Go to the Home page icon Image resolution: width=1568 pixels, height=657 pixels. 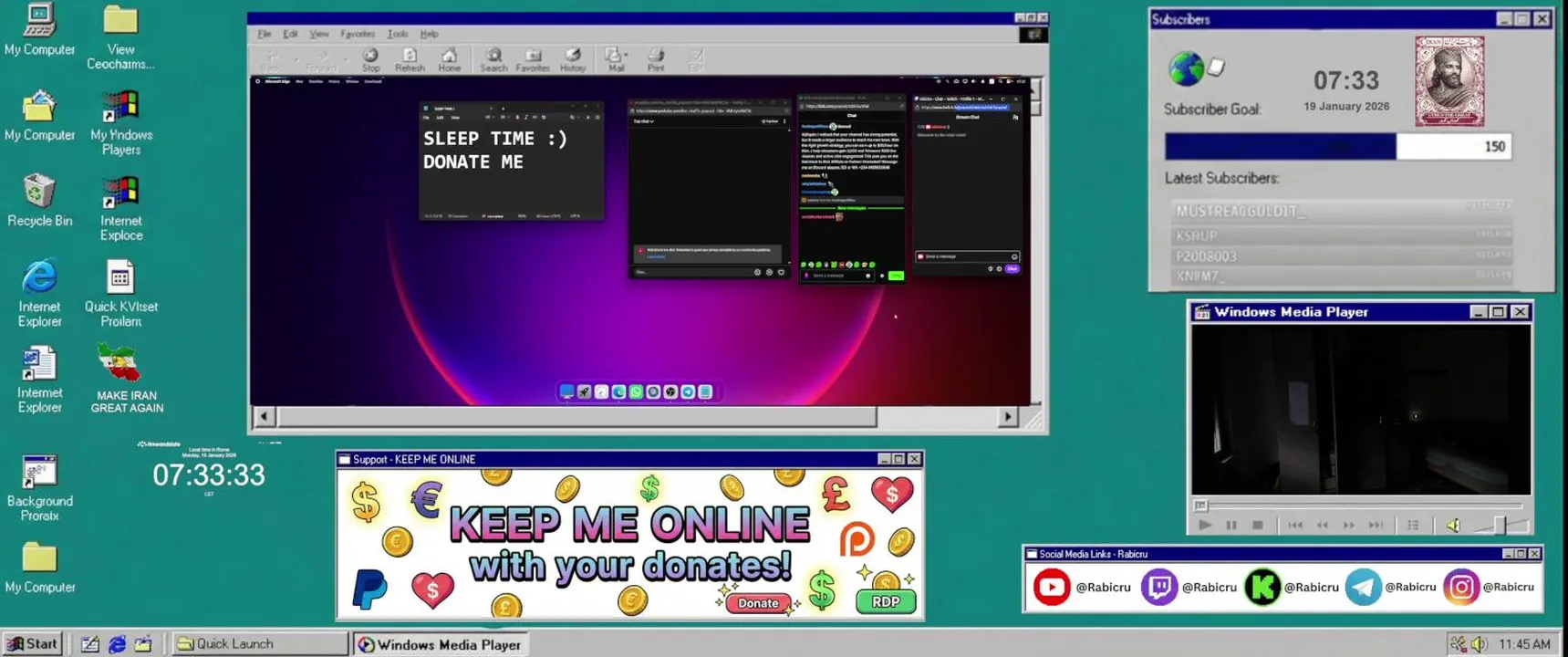449,60
